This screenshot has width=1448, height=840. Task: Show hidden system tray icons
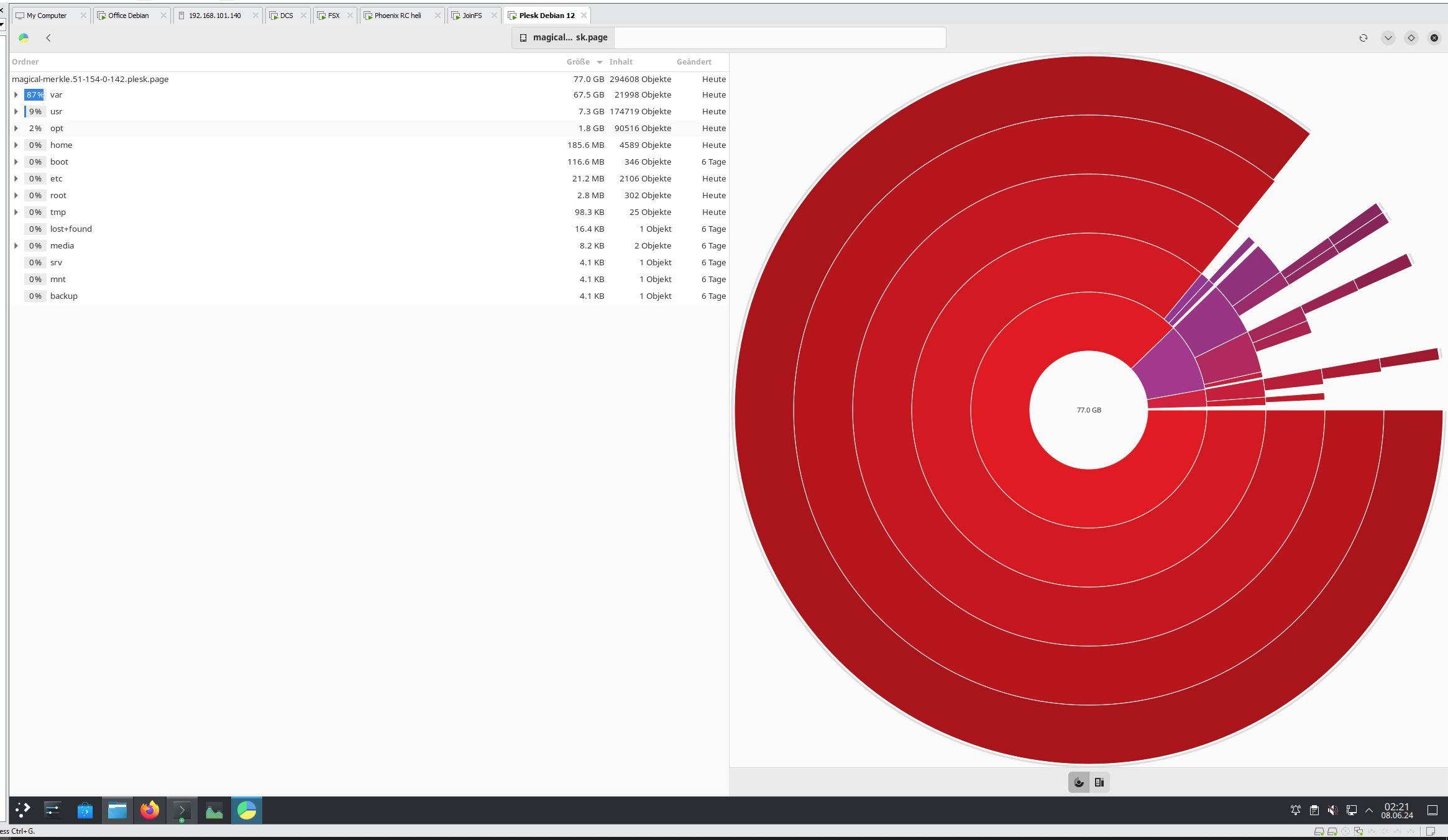tap(1369, 810)
